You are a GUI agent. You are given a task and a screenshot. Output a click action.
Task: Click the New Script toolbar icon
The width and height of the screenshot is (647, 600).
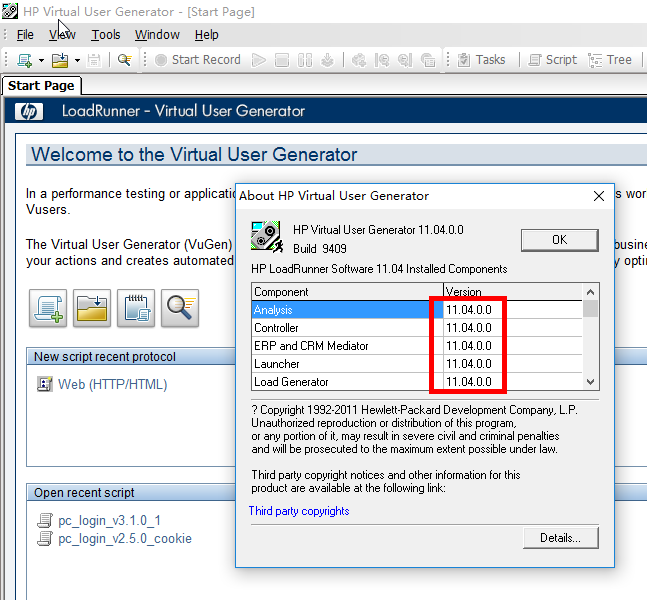[24, 60]
